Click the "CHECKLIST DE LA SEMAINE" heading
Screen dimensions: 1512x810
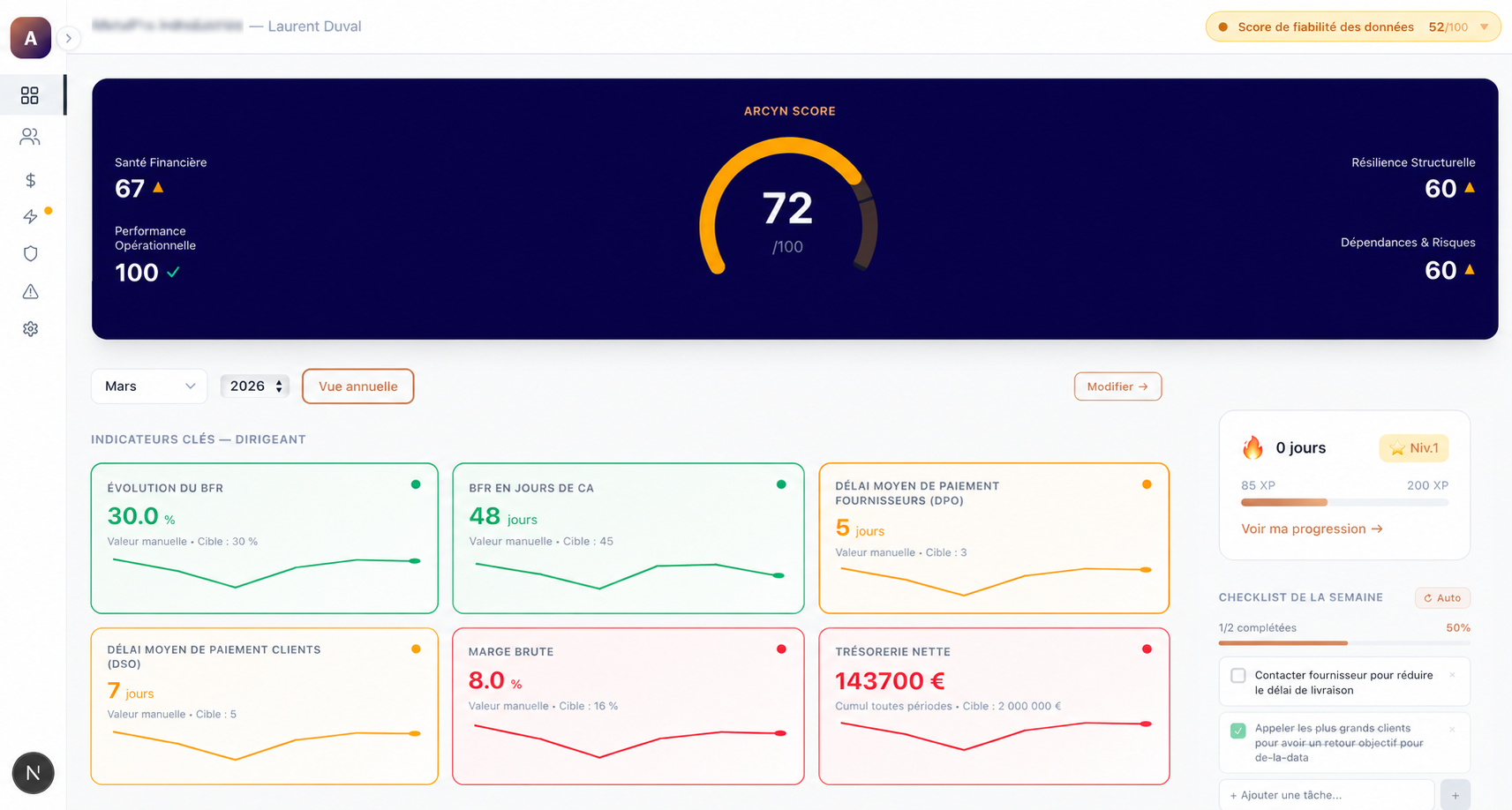tap(1301, 597)
